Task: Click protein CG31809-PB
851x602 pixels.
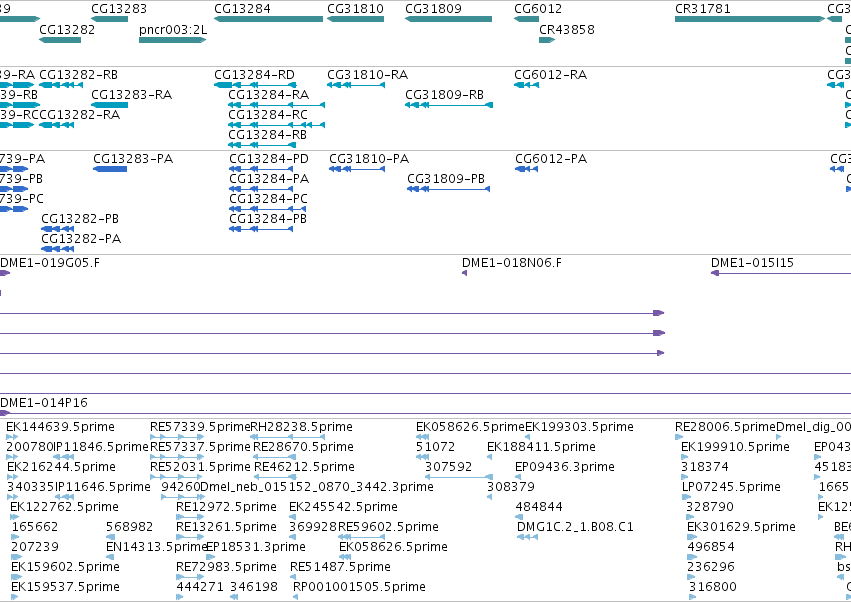Action: click(448, 189)
